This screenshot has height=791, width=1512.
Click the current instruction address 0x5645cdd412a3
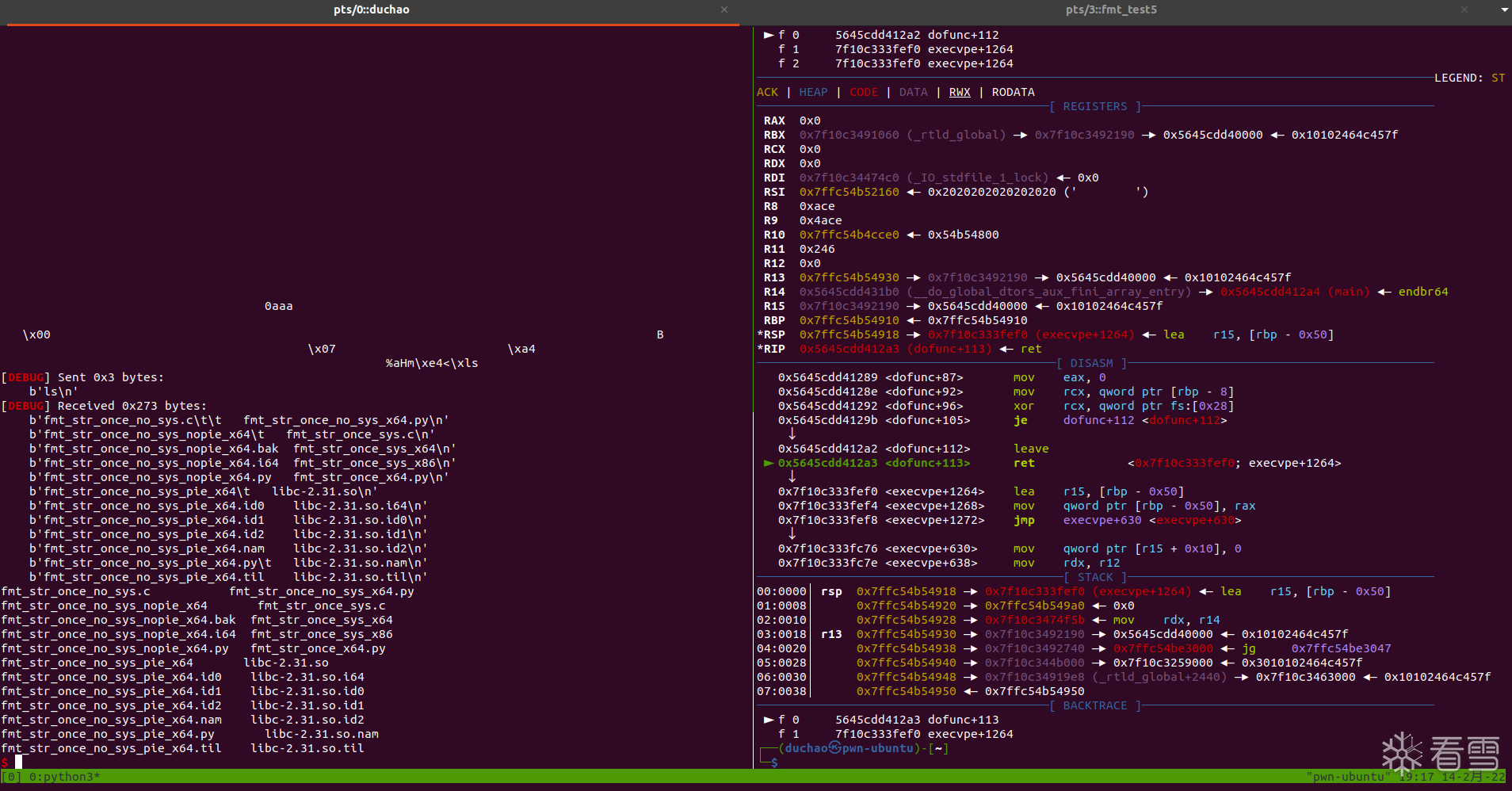(x=827, y=463)
